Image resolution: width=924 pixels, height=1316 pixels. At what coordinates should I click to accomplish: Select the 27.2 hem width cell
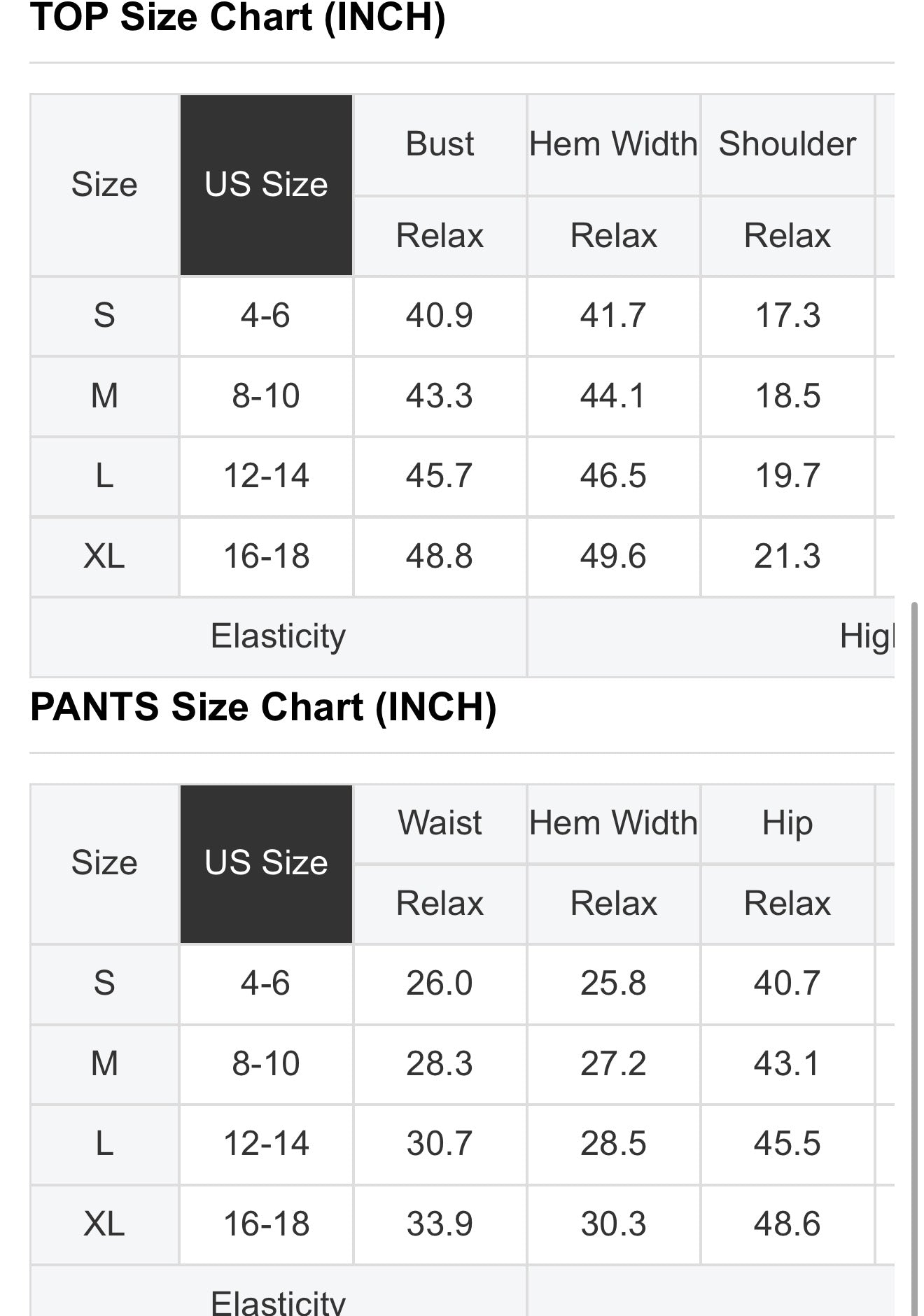(613, 1064)
